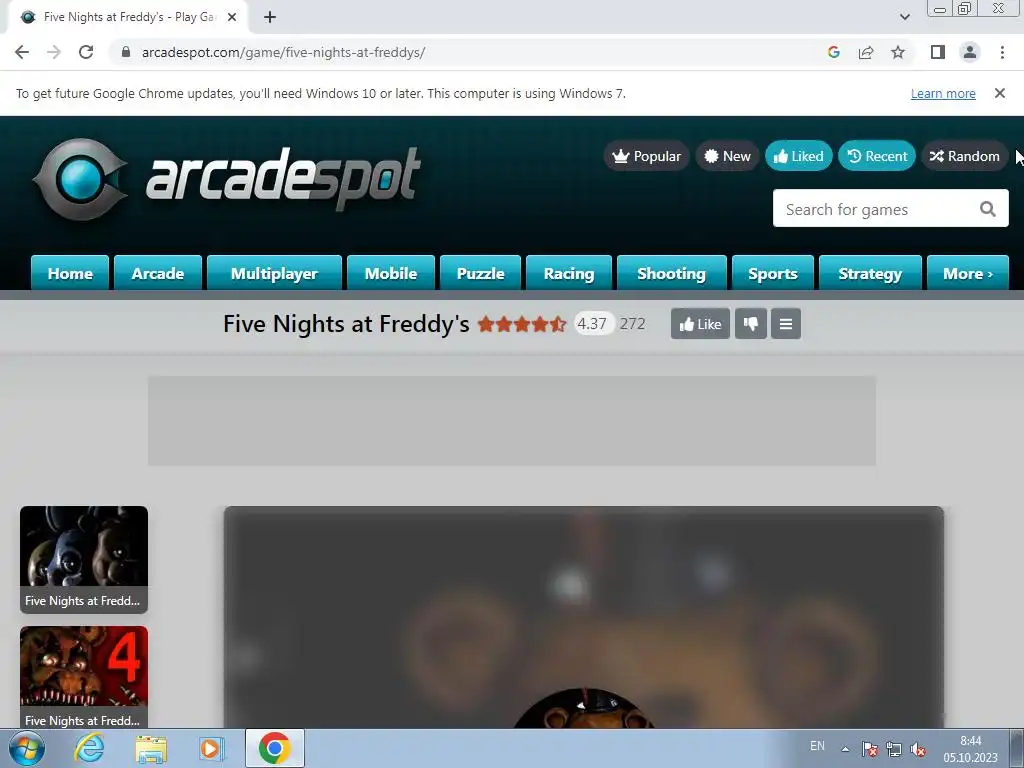Open the Sports category
Viewport: 1024px width, 768px height.
tap(773, 273)
